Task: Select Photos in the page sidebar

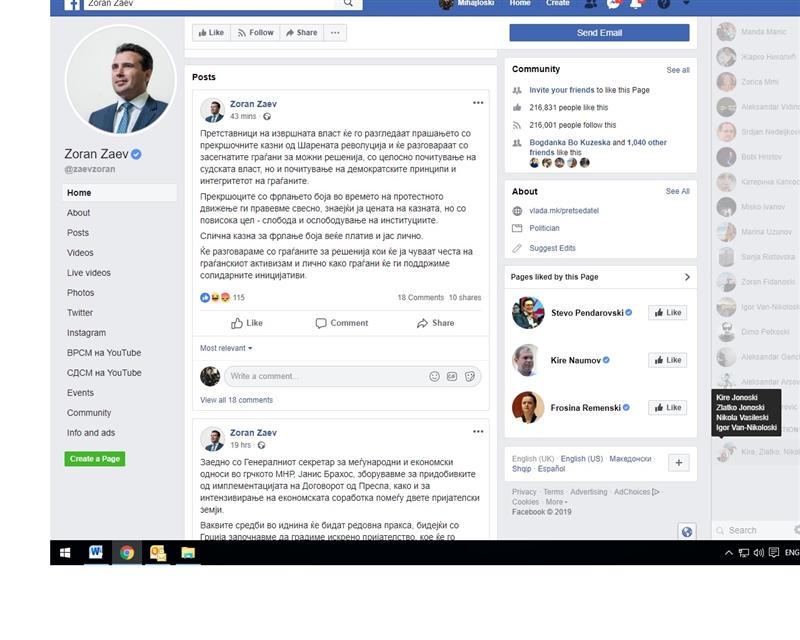Action: [80, 292]
